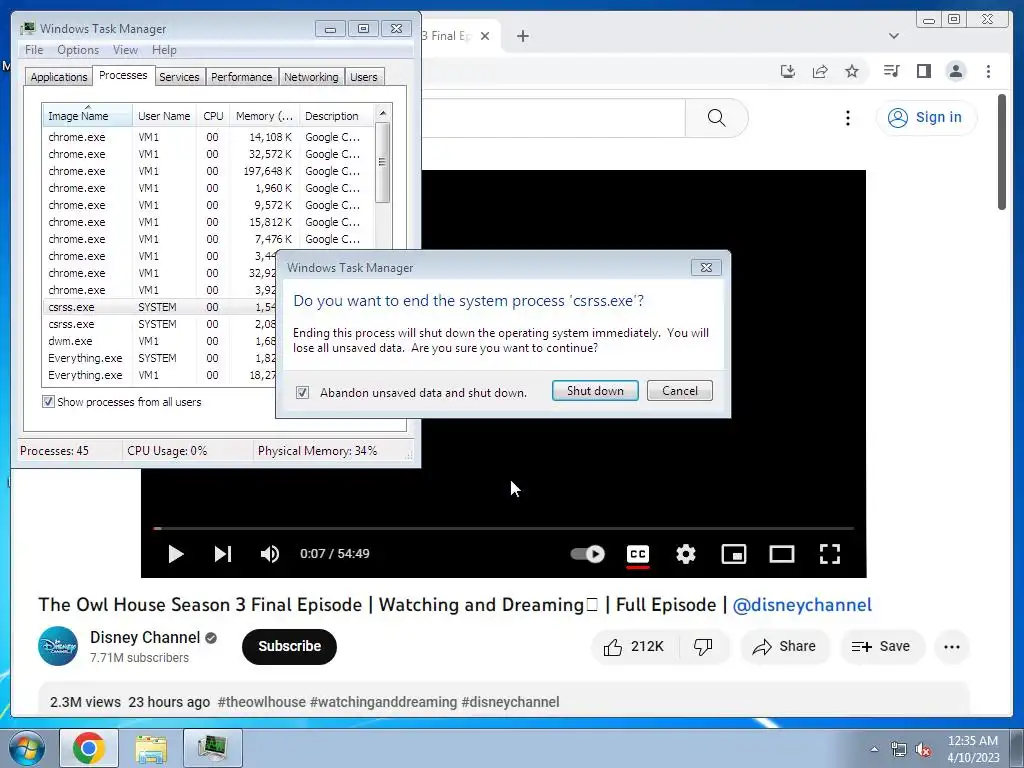Cancel the end process dialog
Screen dimensions: 1024x768
(679, 391)
